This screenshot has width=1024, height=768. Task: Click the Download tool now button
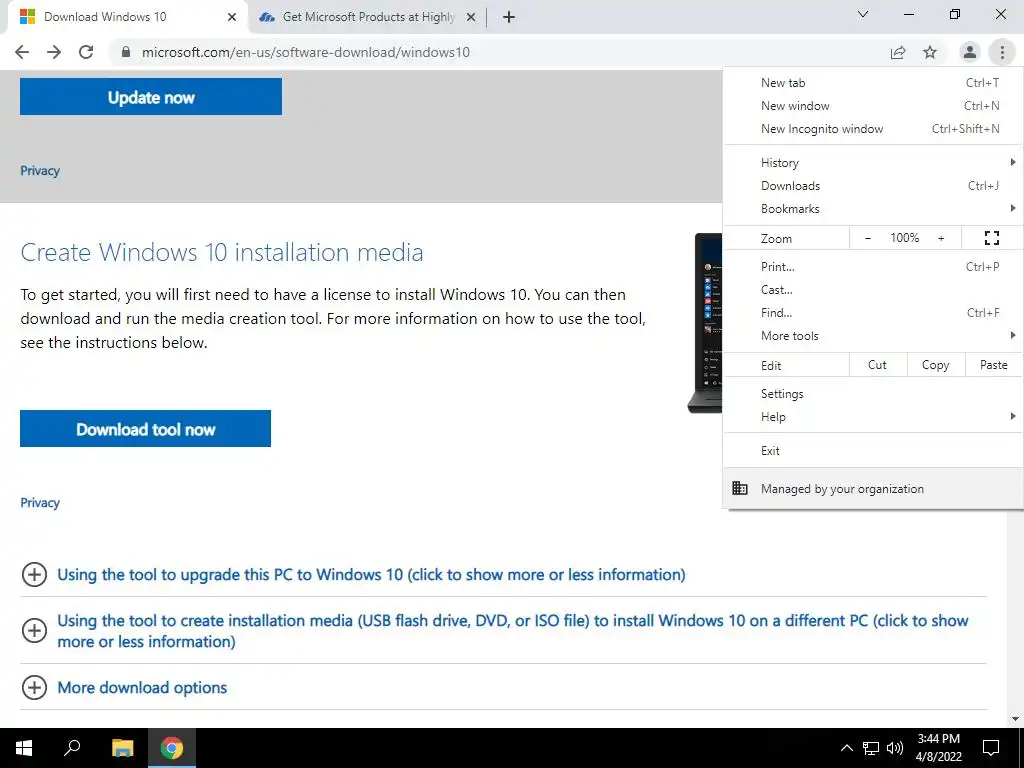tap(146, 429)
